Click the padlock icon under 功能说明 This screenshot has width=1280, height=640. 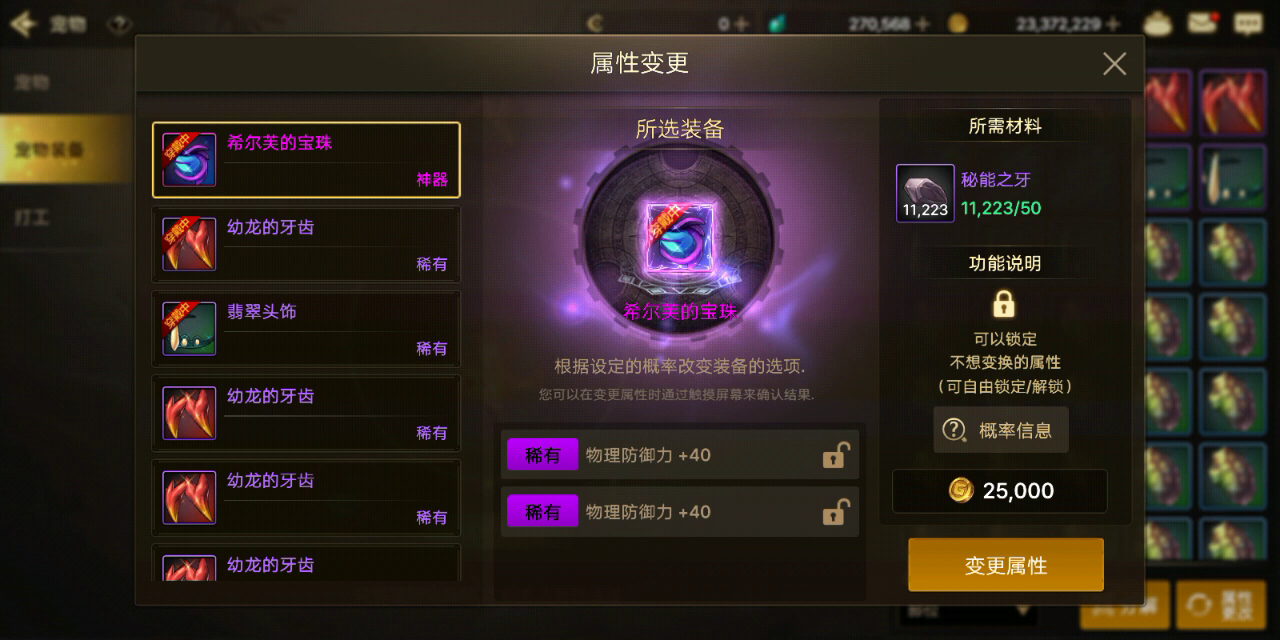click(x=1004, y=303)
